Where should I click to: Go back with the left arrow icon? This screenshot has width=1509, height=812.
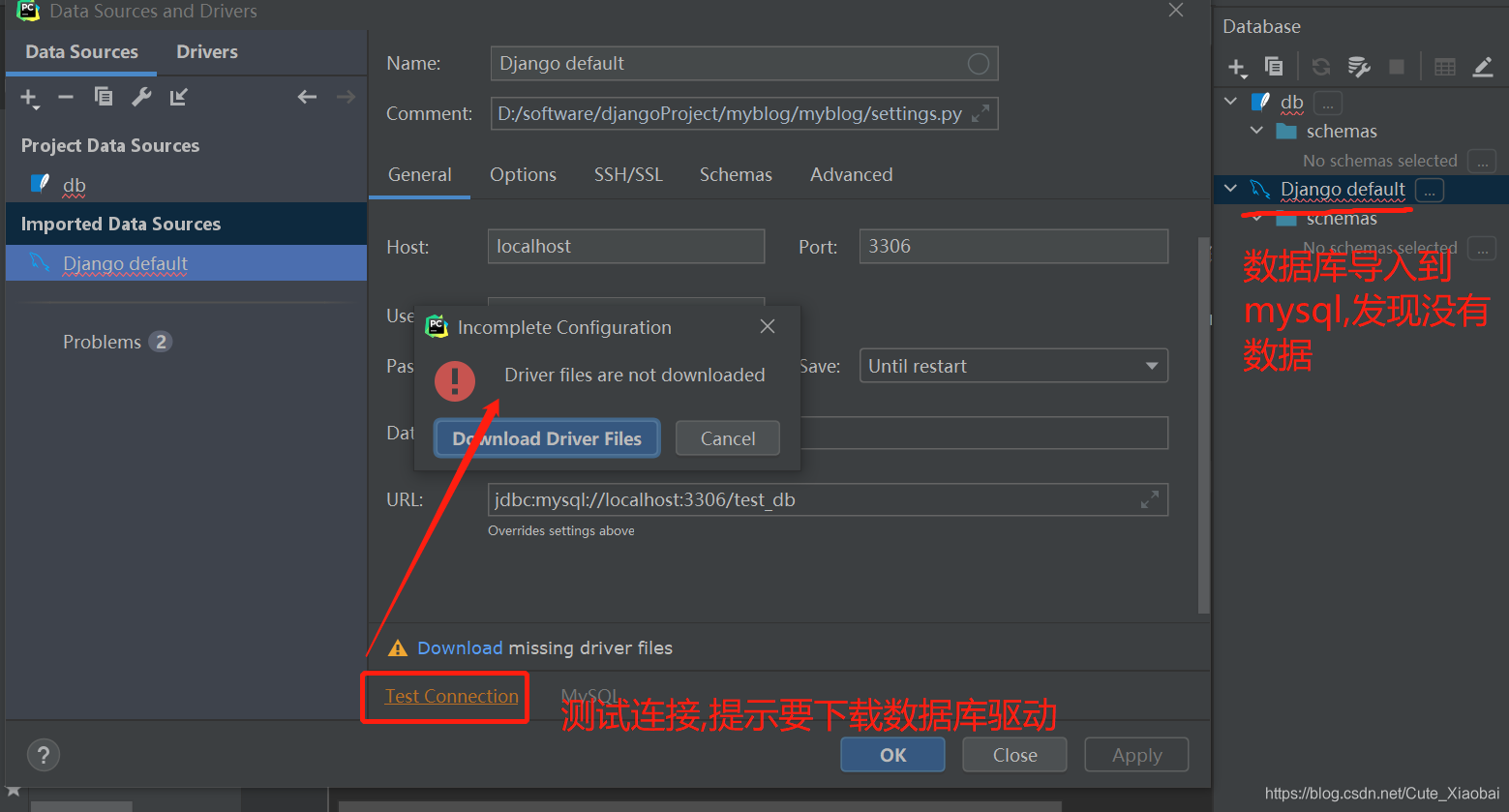click(307, 97)
